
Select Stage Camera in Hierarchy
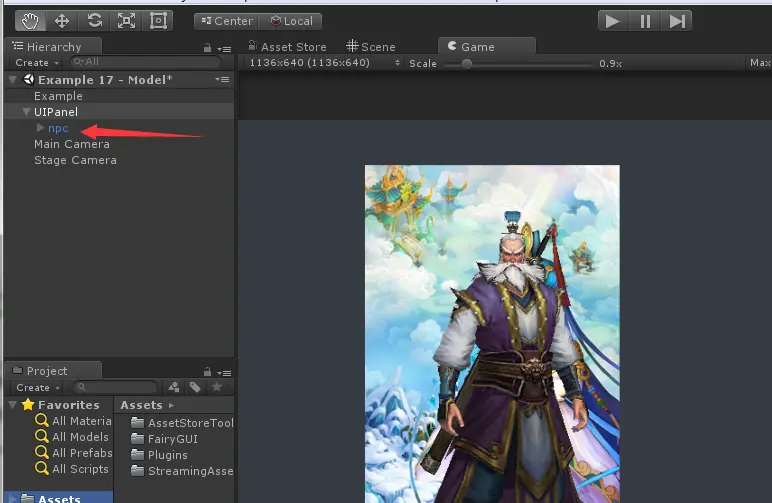click(x=75, y=160)
